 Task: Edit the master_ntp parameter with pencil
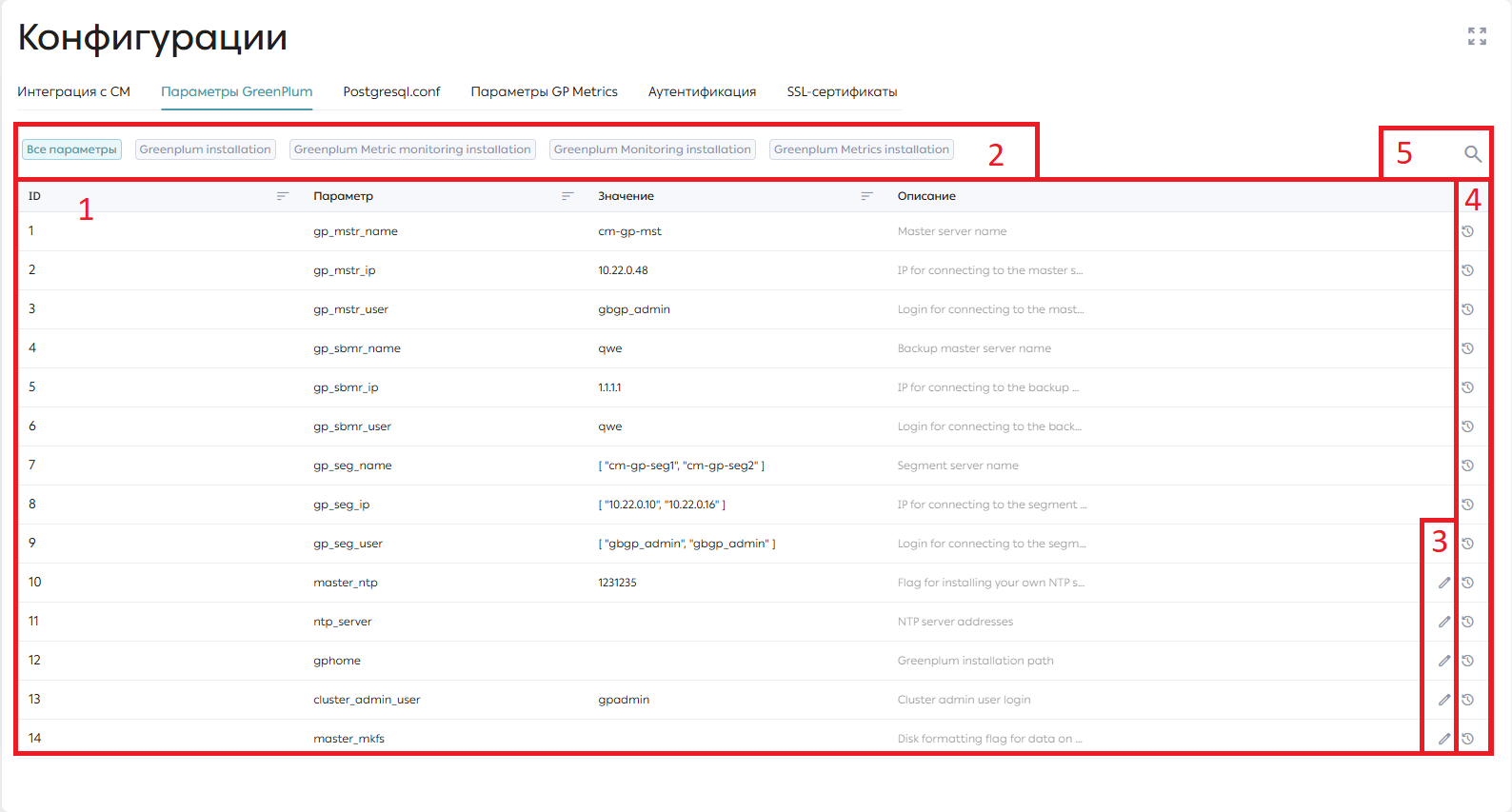(1444, 583)
